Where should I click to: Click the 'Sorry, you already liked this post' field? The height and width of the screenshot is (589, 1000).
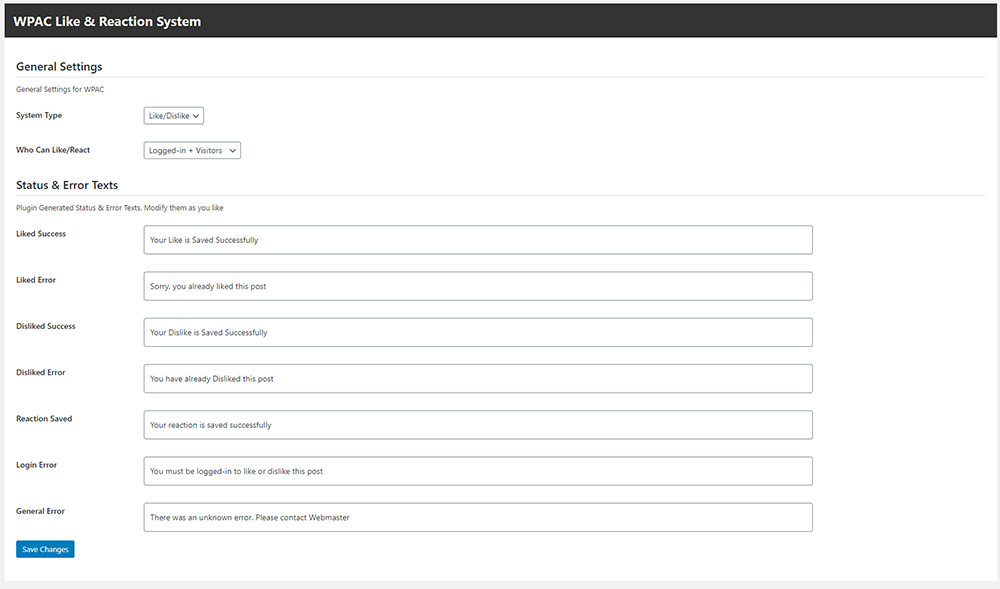pos(478,286)
